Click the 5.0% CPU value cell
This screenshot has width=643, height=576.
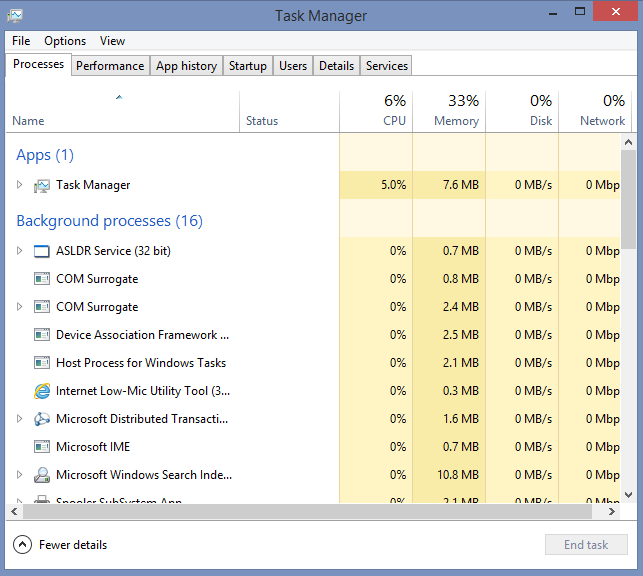(376, 185)
